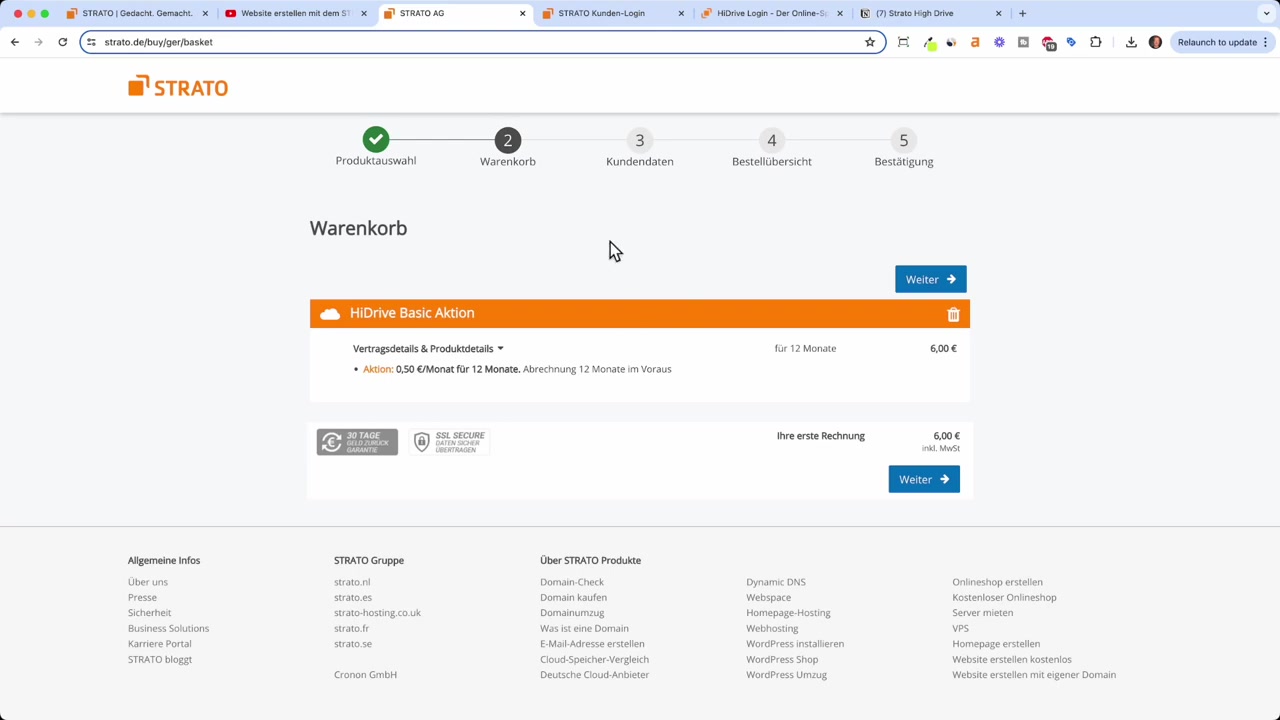The image size is (1280, 720).
Task: Open Business Solutions footer link
Action: click(x=168, y=628)
